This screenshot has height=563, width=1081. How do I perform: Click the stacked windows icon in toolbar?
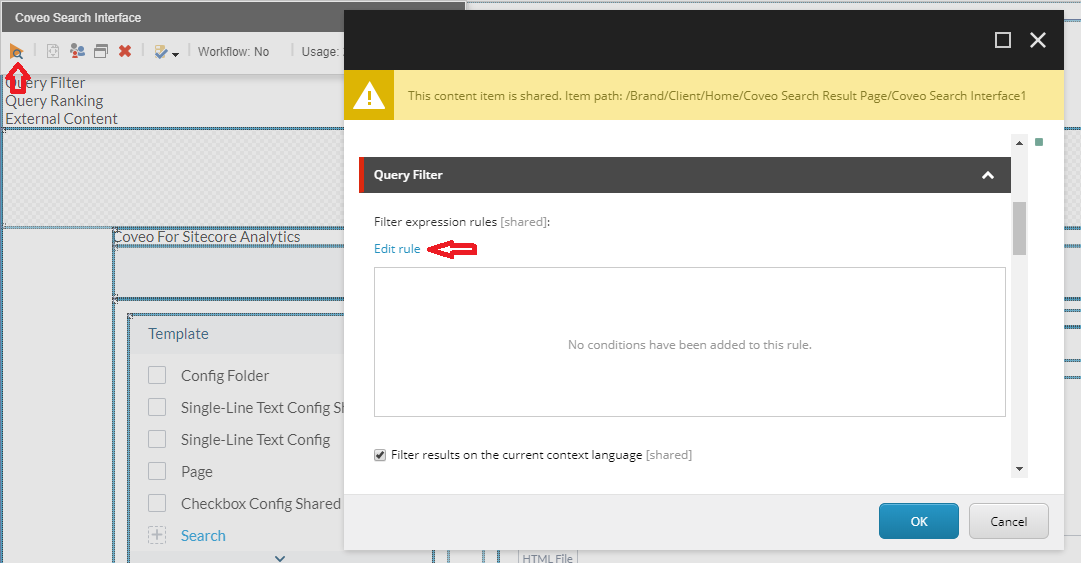(101, 51)
